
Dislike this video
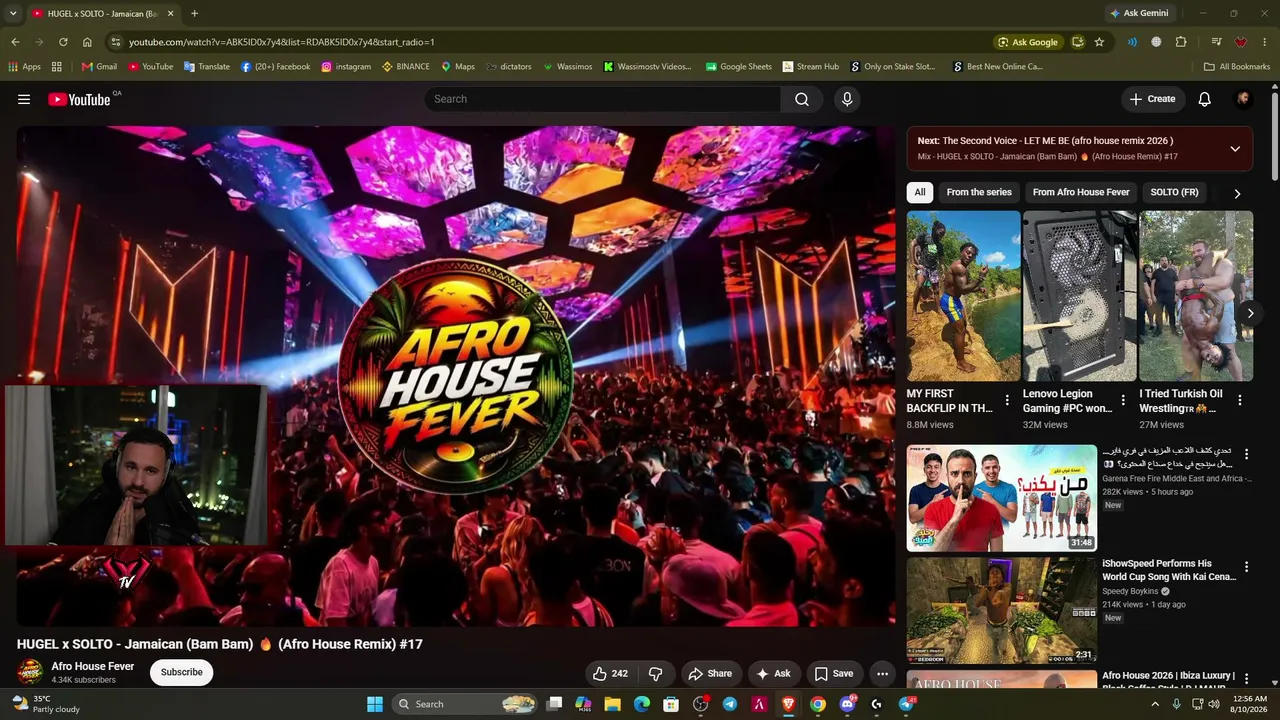click(656, 674)
